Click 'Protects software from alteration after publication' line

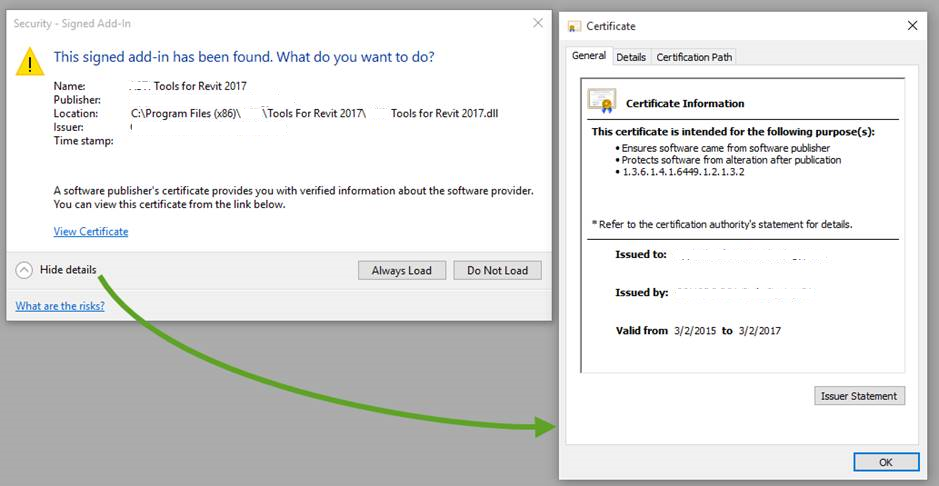click(731, 160)
